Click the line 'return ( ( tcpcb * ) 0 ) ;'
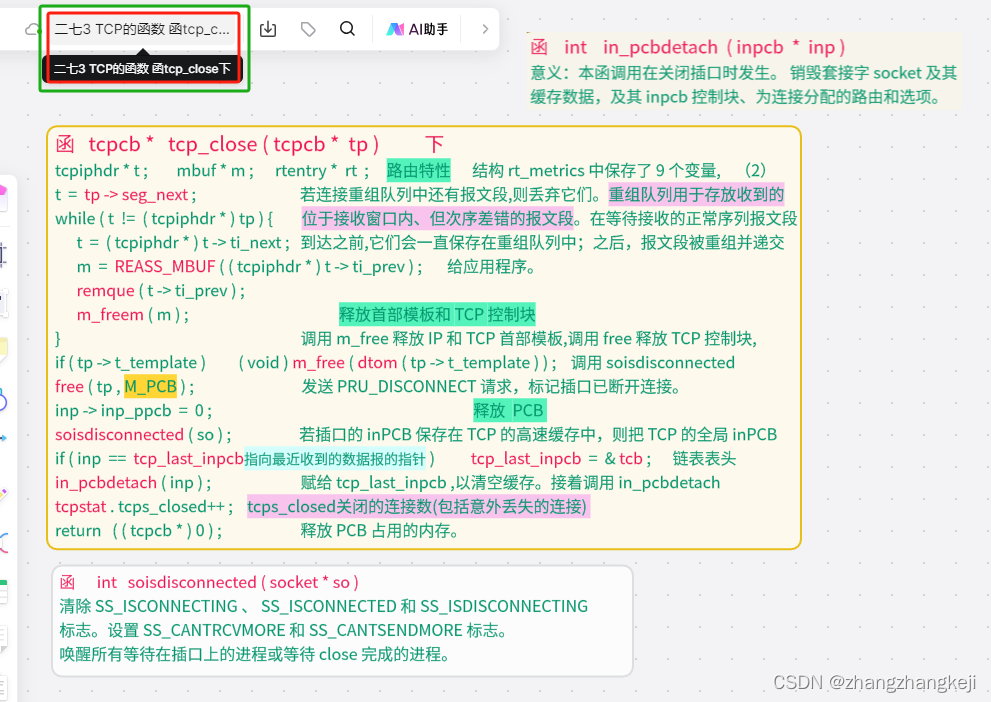This screenshot has width=991, height=702. coord(138,531)
